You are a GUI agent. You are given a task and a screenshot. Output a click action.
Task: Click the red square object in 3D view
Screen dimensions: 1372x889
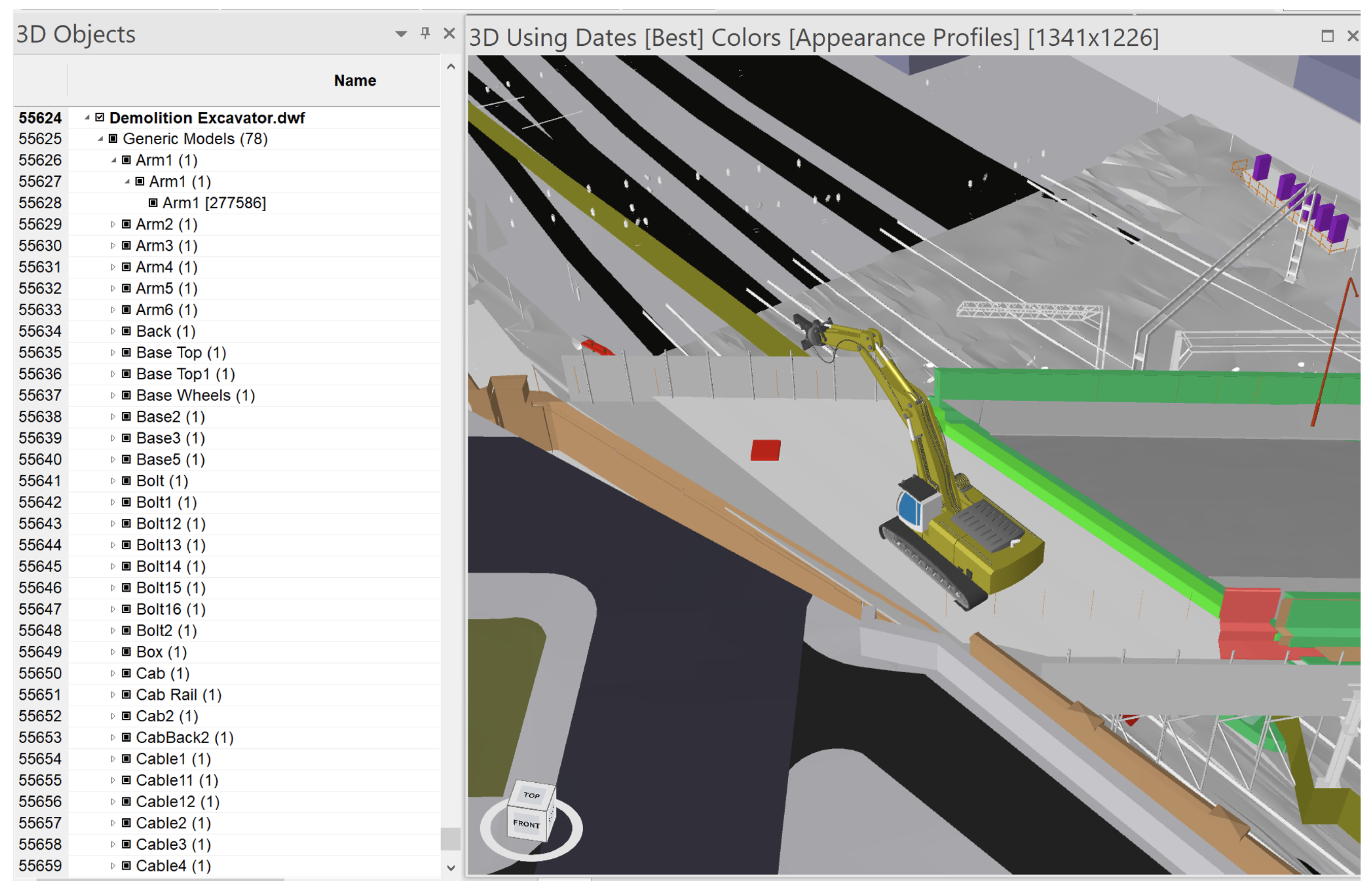pyautogui.click(x=766, y=450)
